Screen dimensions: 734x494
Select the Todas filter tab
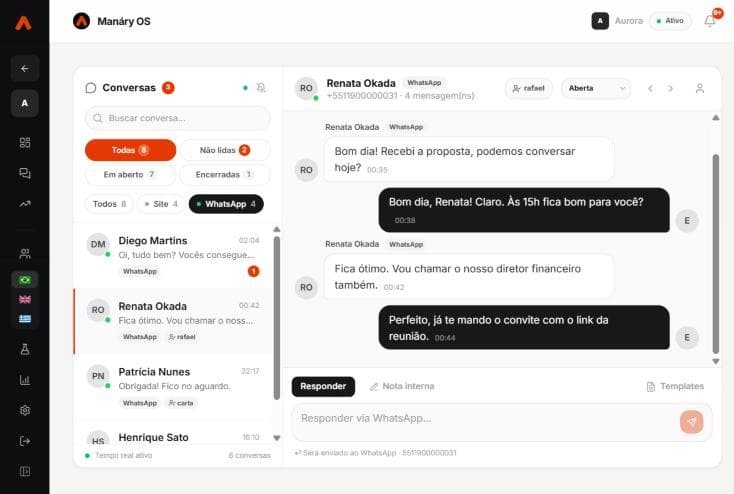(130, 150)
